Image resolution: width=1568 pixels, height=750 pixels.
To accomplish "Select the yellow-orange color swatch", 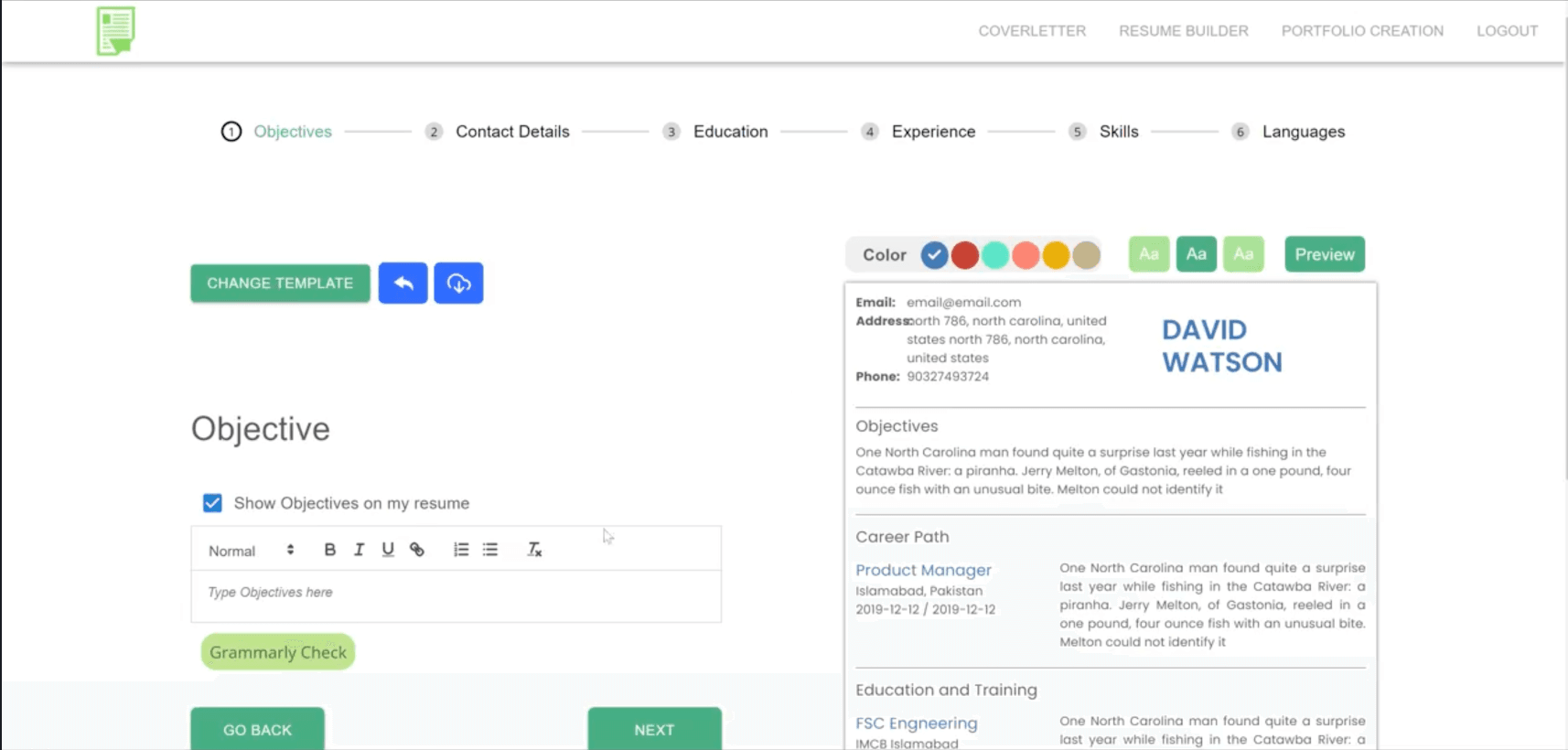I will tap(1056, 255).
